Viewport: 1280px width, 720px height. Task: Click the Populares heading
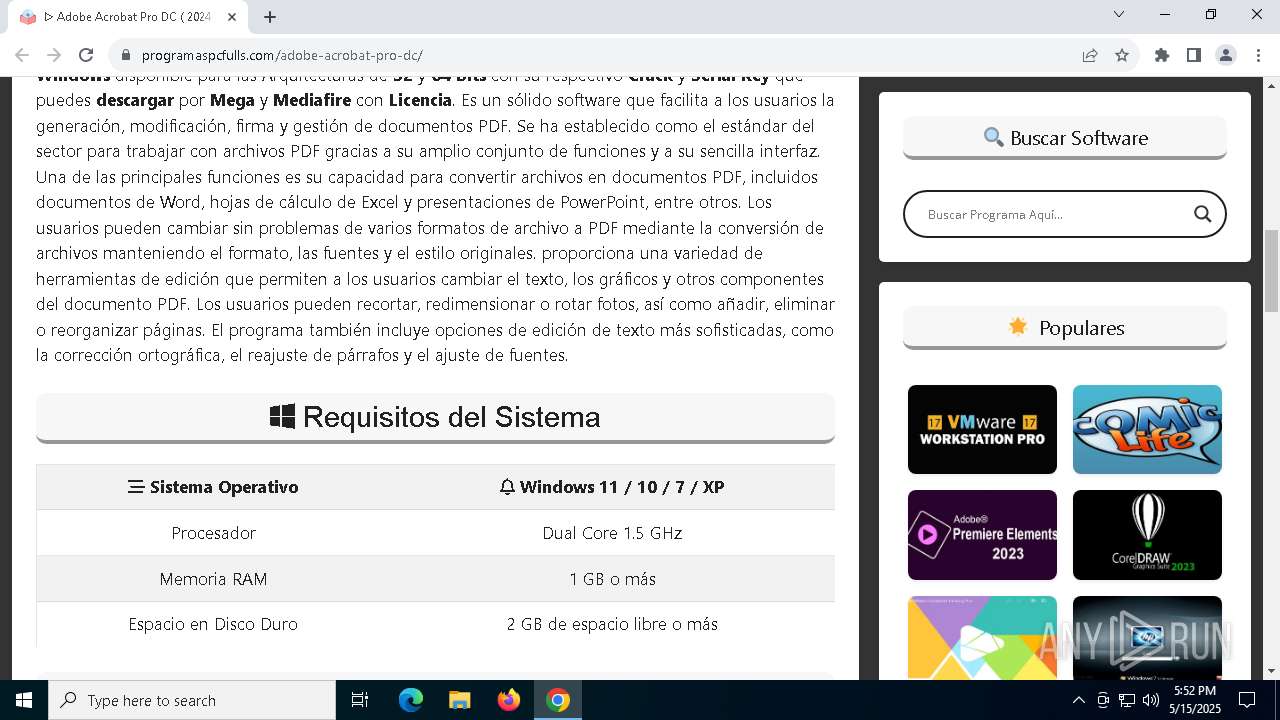click(1065, 328)
